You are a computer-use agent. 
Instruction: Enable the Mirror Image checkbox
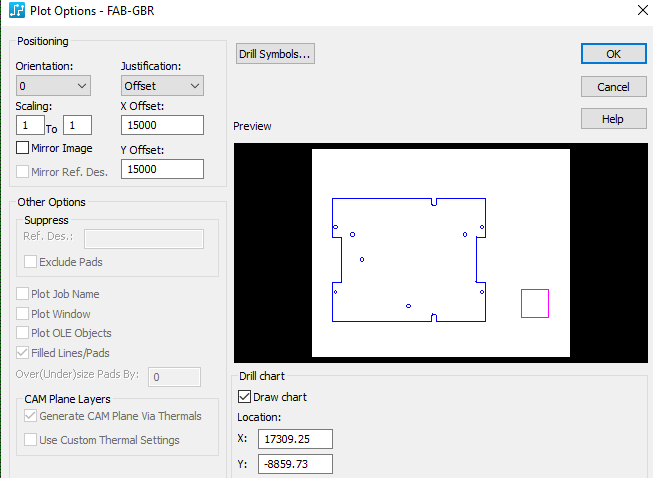point(24,148)
